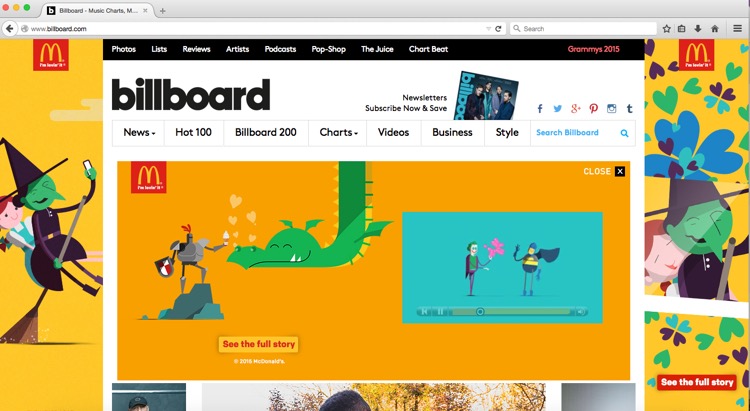Open Photos in the top black bar
The height and width of the screenshot is (411, 750).
click(123, 49)
